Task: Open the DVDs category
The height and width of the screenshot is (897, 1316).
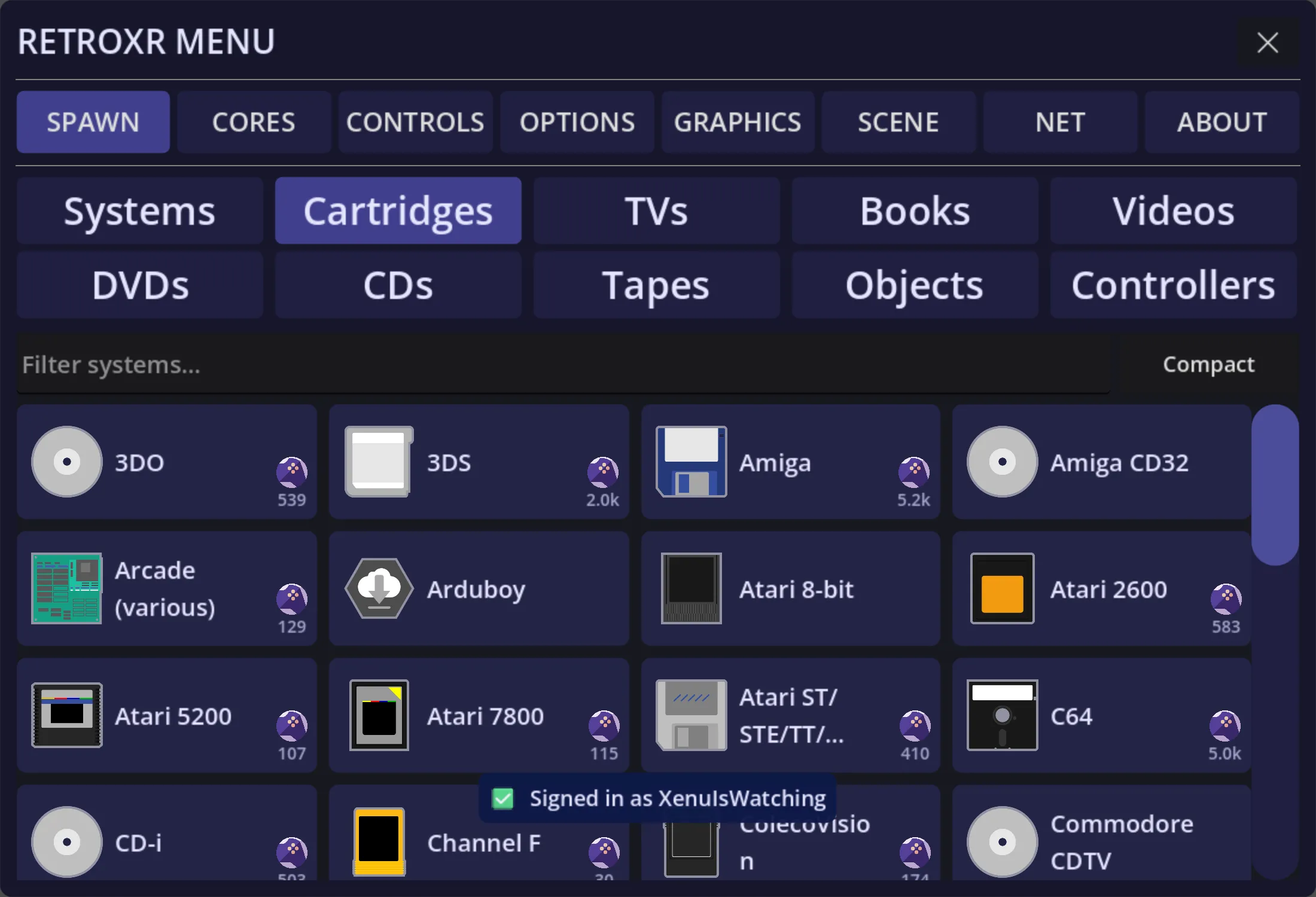Action: (x=140, y=285)
